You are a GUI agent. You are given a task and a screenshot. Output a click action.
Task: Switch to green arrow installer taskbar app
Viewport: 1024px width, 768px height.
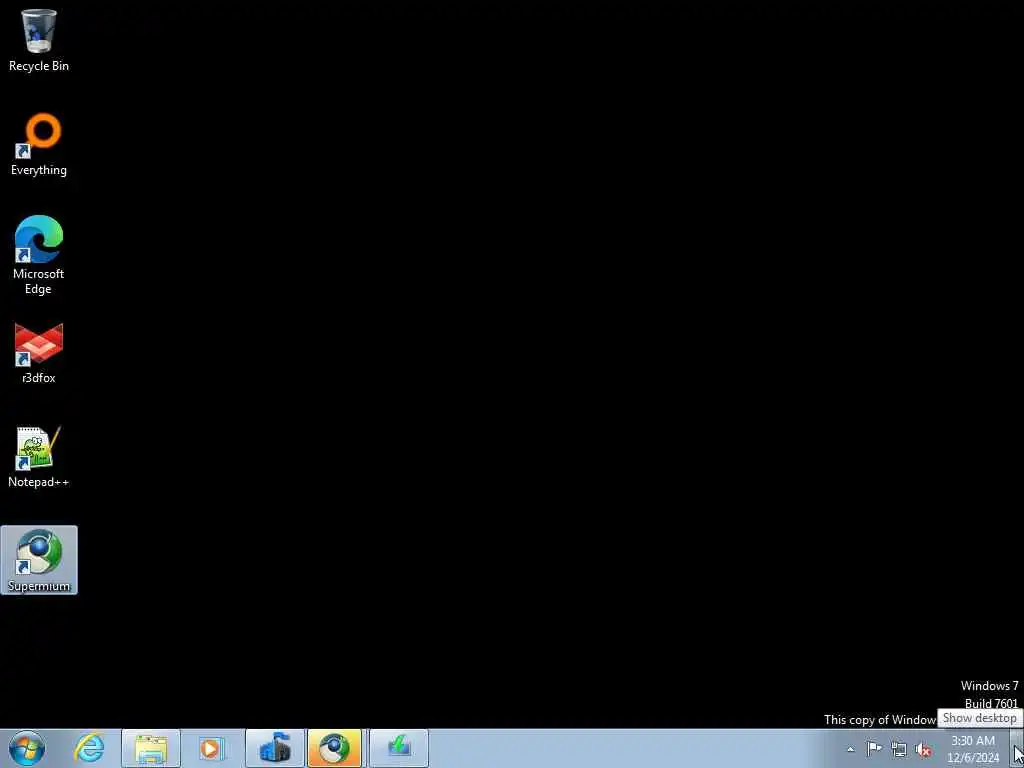point(399,748)
